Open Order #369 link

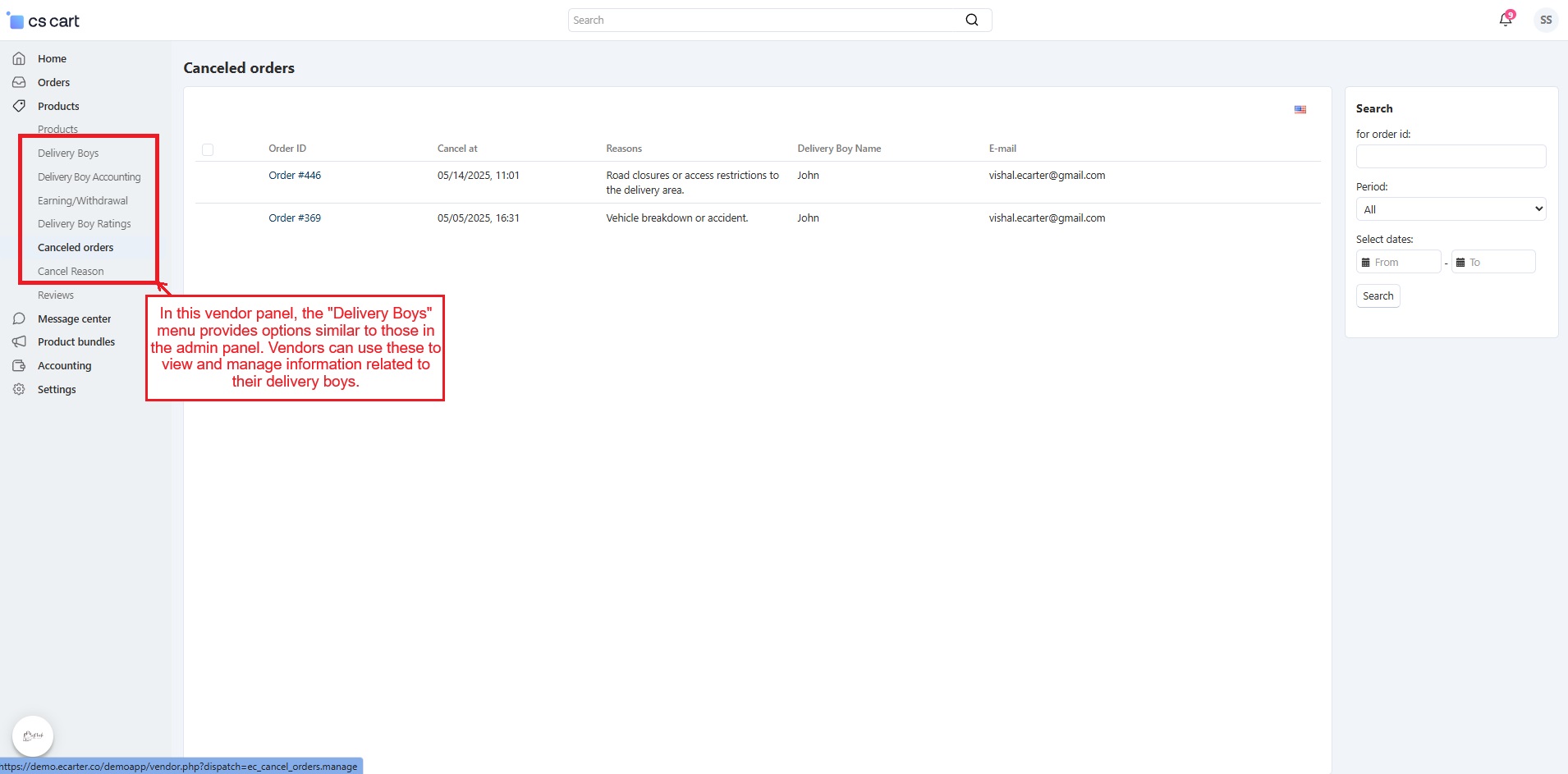pos(295,218)
